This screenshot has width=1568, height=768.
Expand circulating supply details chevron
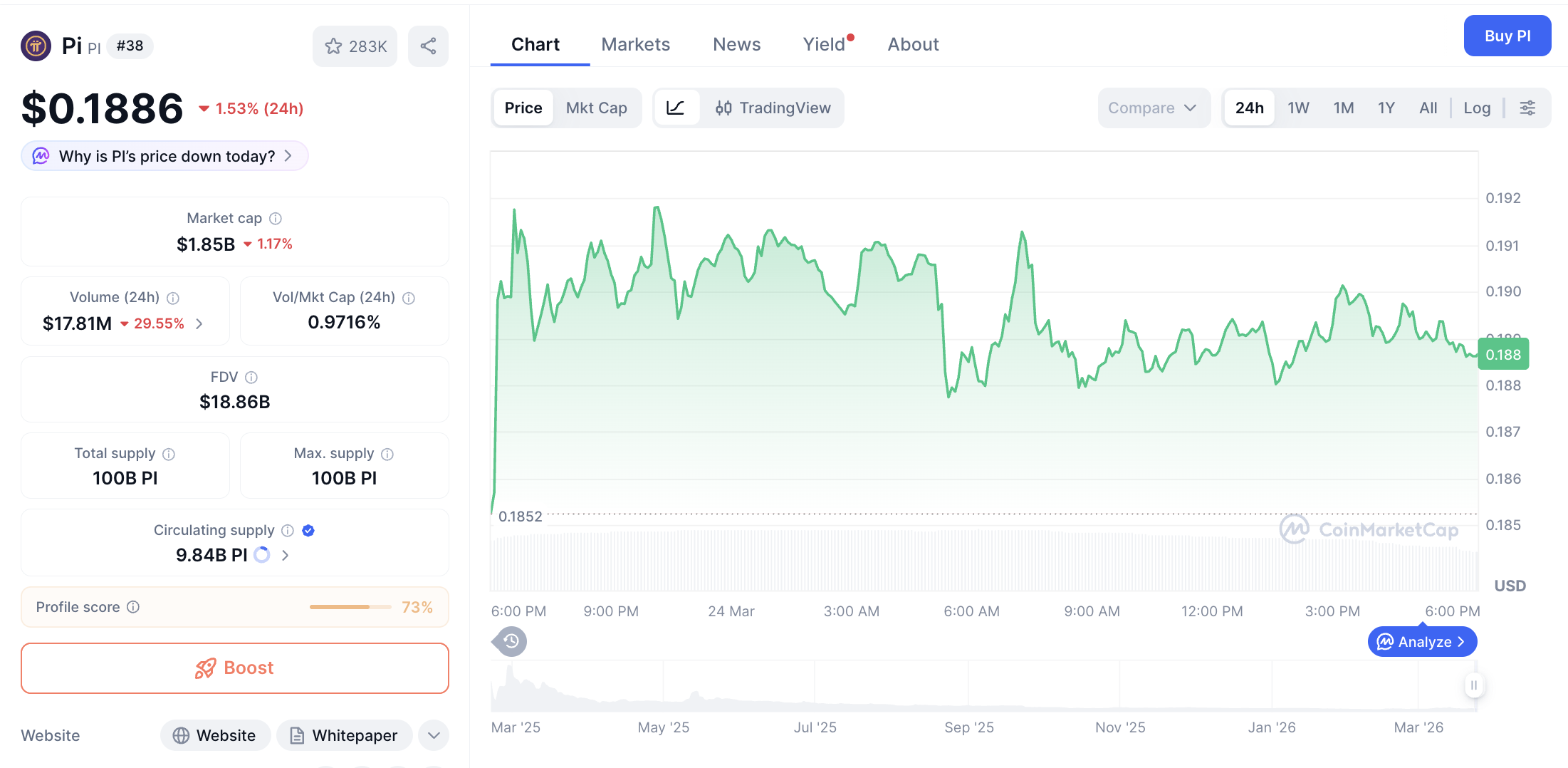tap(285, 555)
